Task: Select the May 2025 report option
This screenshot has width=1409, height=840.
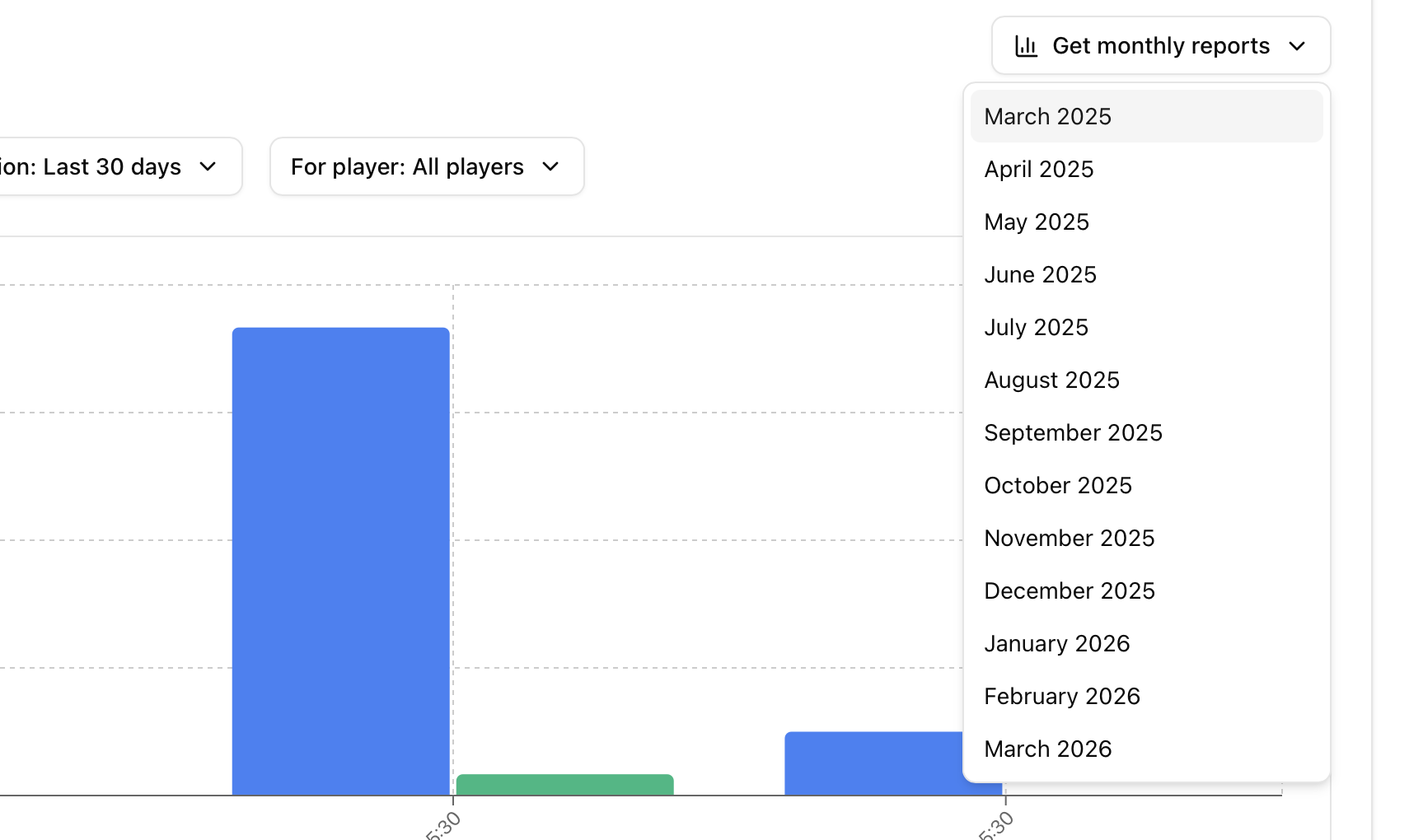Action: 1037,222
